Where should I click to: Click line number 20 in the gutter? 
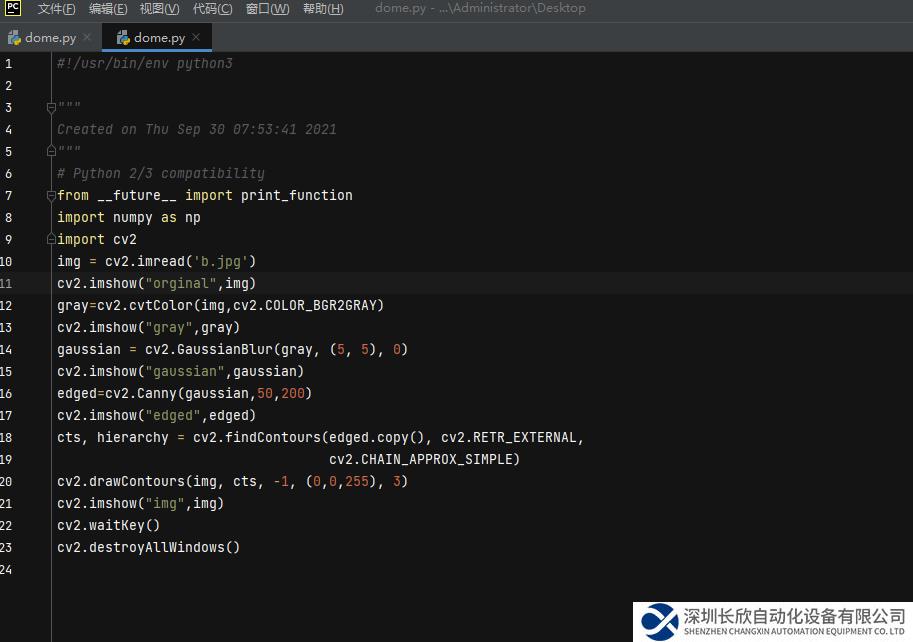coord(8,482)
